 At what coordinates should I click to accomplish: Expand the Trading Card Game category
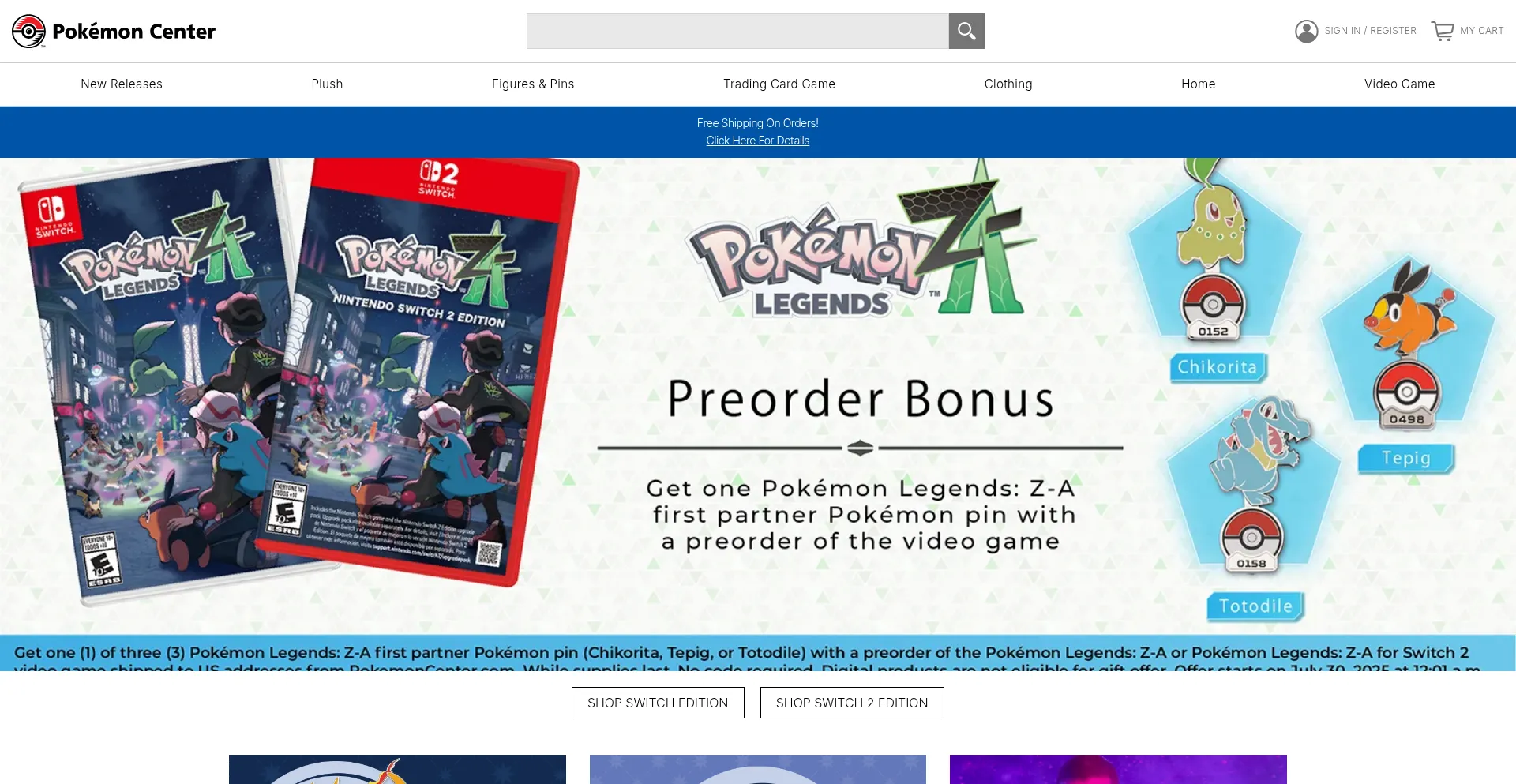point(779,84)
